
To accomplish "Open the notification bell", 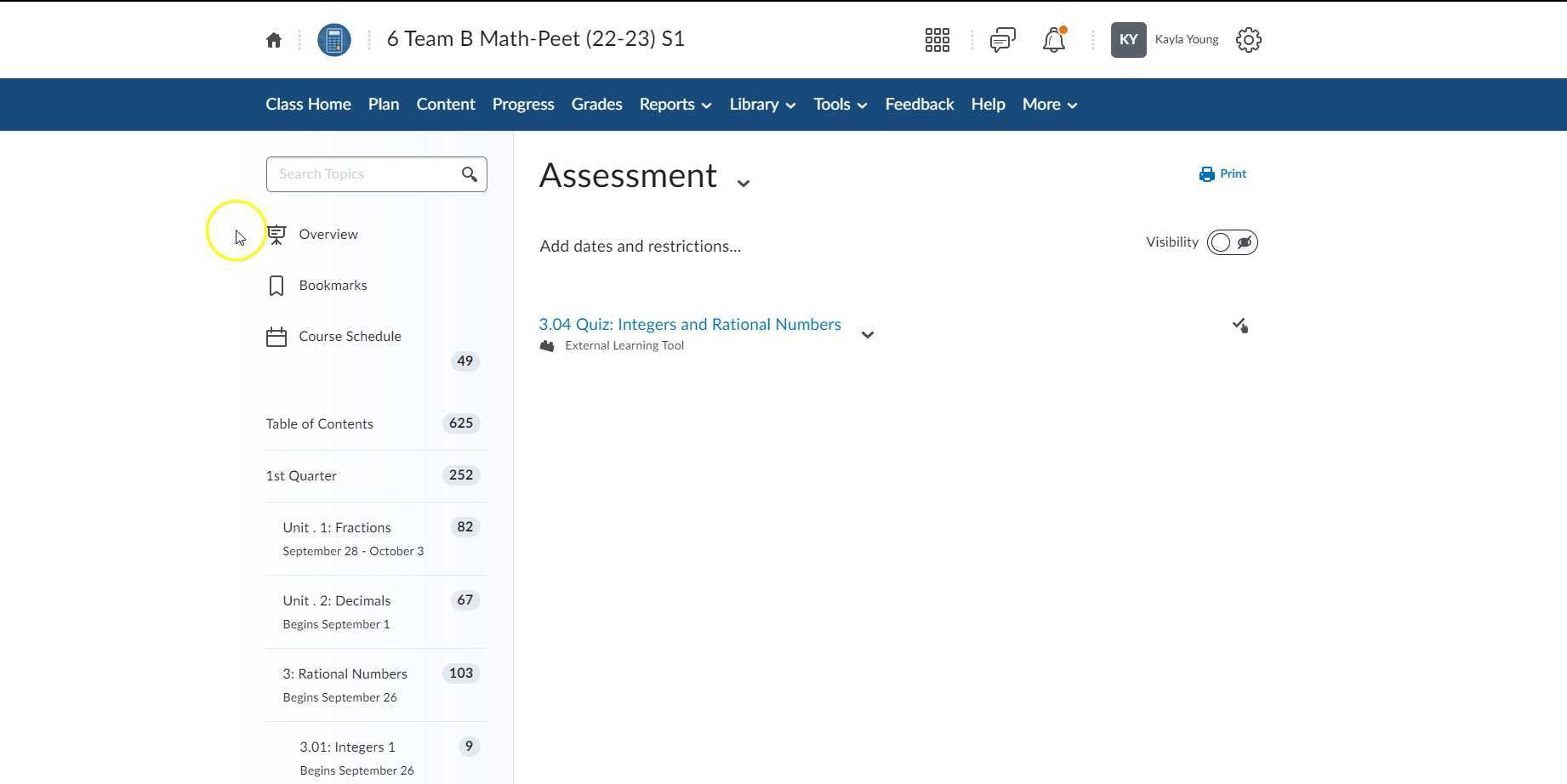I will pyautogui.click(x=1054, y=39).
